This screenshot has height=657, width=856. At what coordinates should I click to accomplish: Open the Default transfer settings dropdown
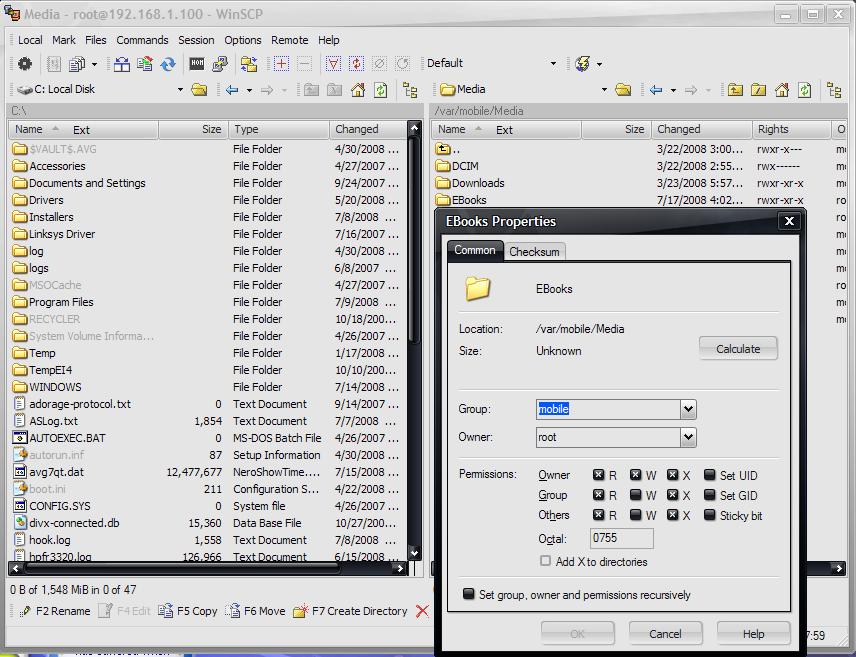pyautogui.click(x=553, y=63)
